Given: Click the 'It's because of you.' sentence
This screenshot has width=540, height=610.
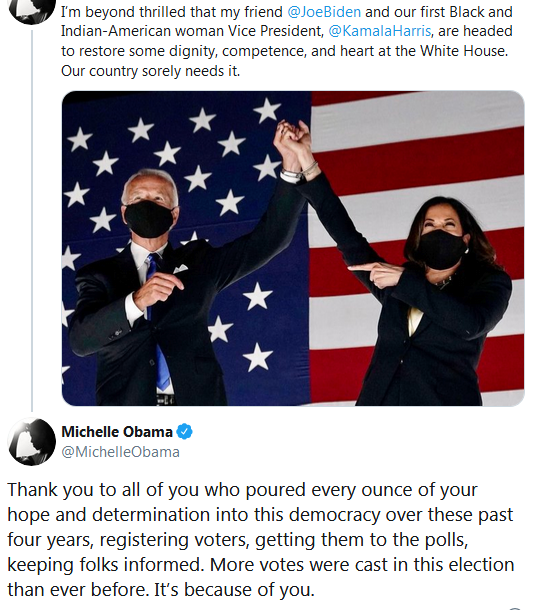Looking at the screenshot, I should pyautogui.click(x=235, y=590).
